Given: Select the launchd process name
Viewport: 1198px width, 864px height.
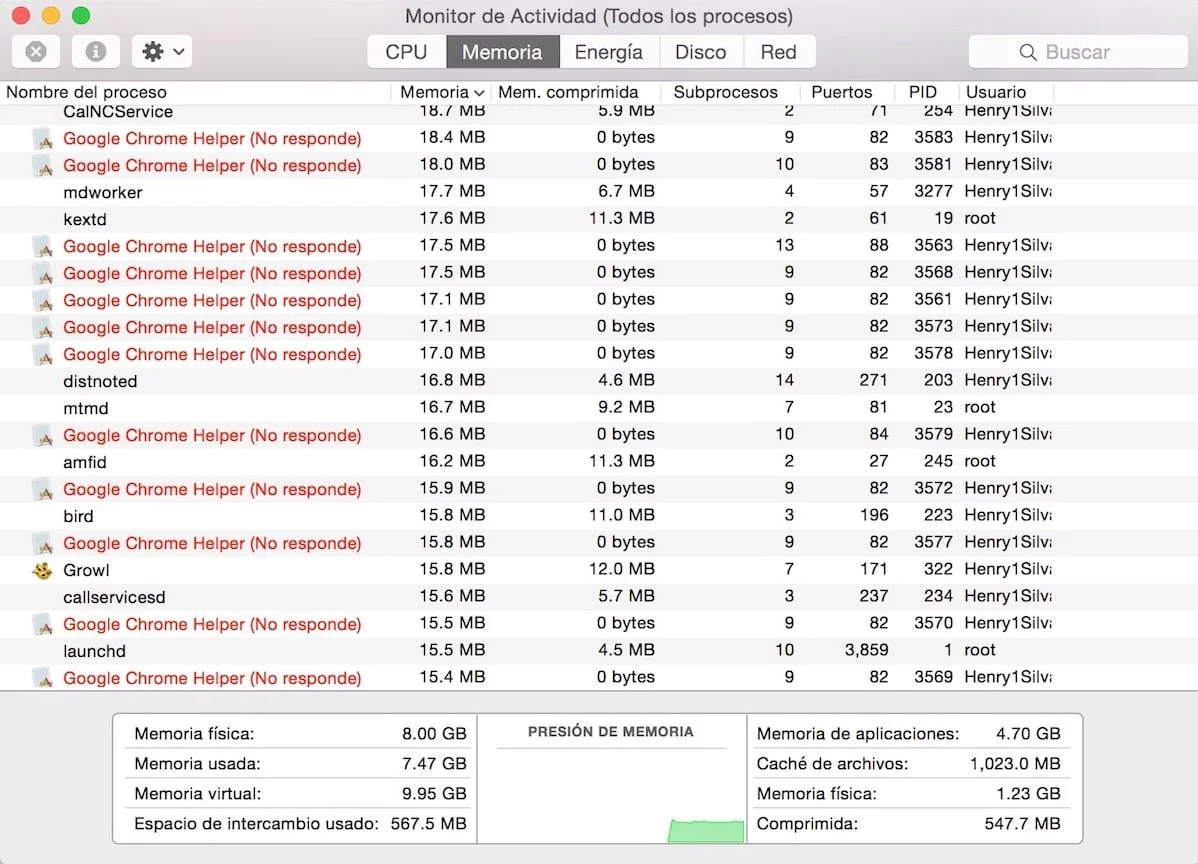Looking at the screenshot, I should pos(94,651).
